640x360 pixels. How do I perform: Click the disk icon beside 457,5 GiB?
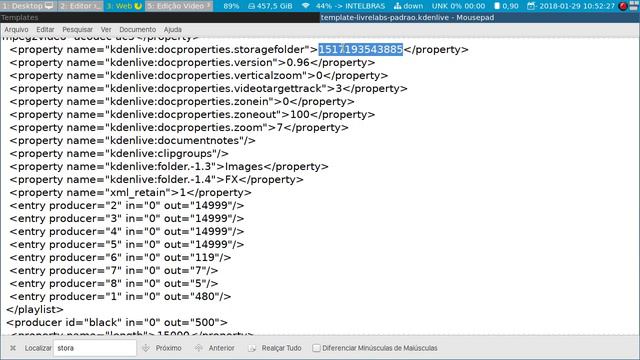coord(251,6)
